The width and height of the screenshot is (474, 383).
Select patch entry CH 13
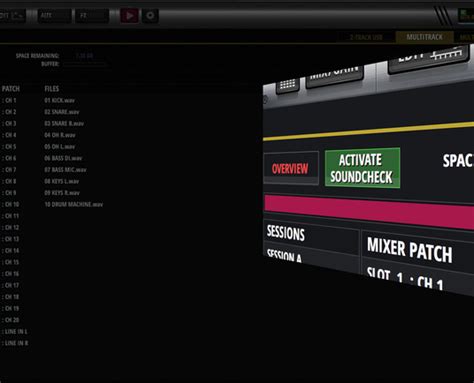tap(10, 239)
